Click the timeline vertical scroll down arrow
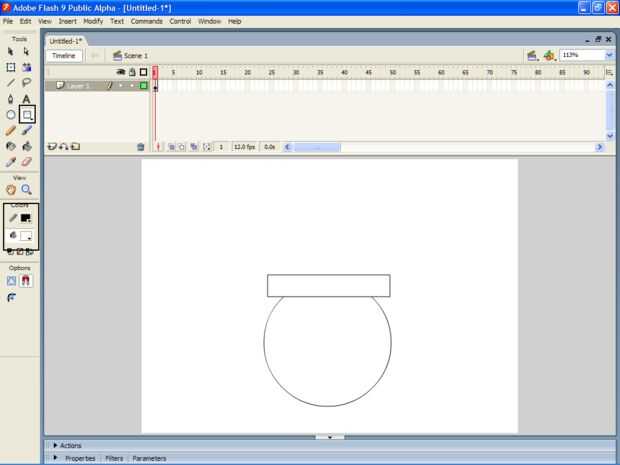 coord(610,136)
